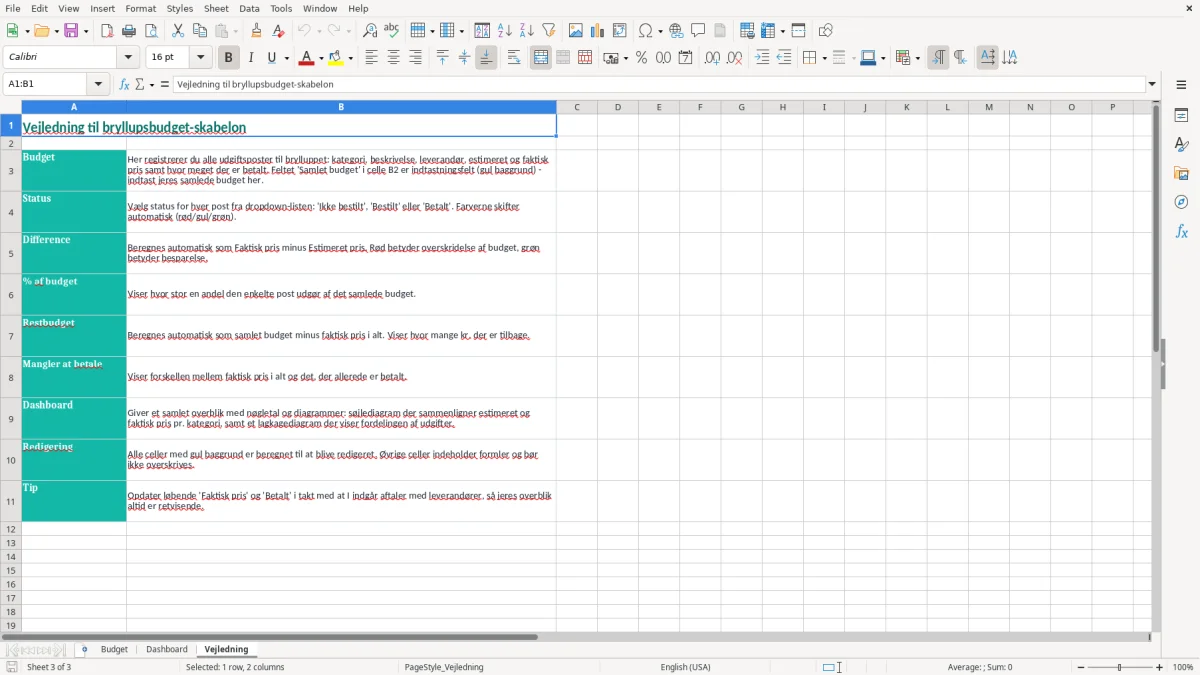
Task: Toggle Bold formatting
Action: [229, 58]
